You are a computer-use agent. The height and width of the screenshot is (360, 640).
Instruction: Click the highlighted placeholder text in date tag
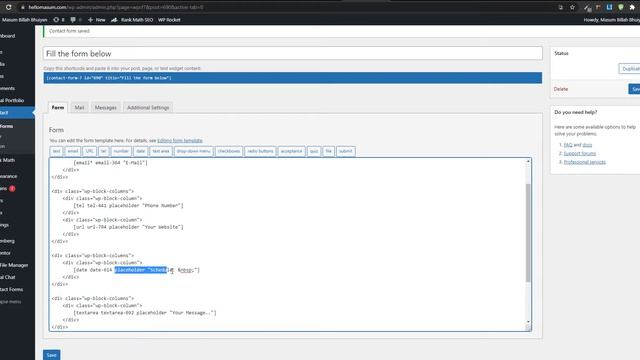coord(141,270)
